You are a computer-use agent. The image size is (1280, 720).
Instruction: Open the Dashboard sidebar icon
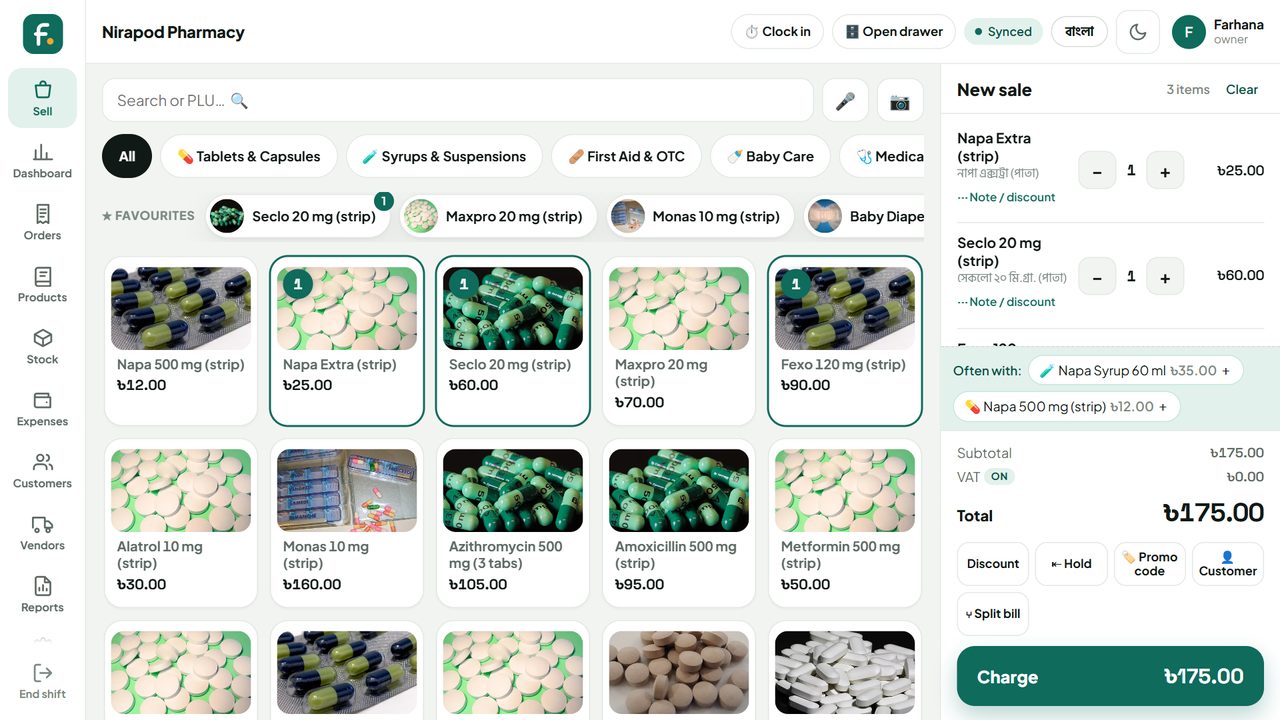pyautogui.click(x=42, y=160)
